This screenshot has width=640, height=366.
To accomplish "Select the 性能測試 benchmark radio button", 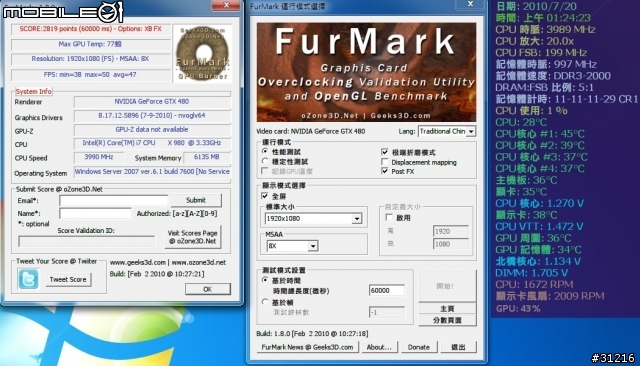I will [x=265, y=151].
